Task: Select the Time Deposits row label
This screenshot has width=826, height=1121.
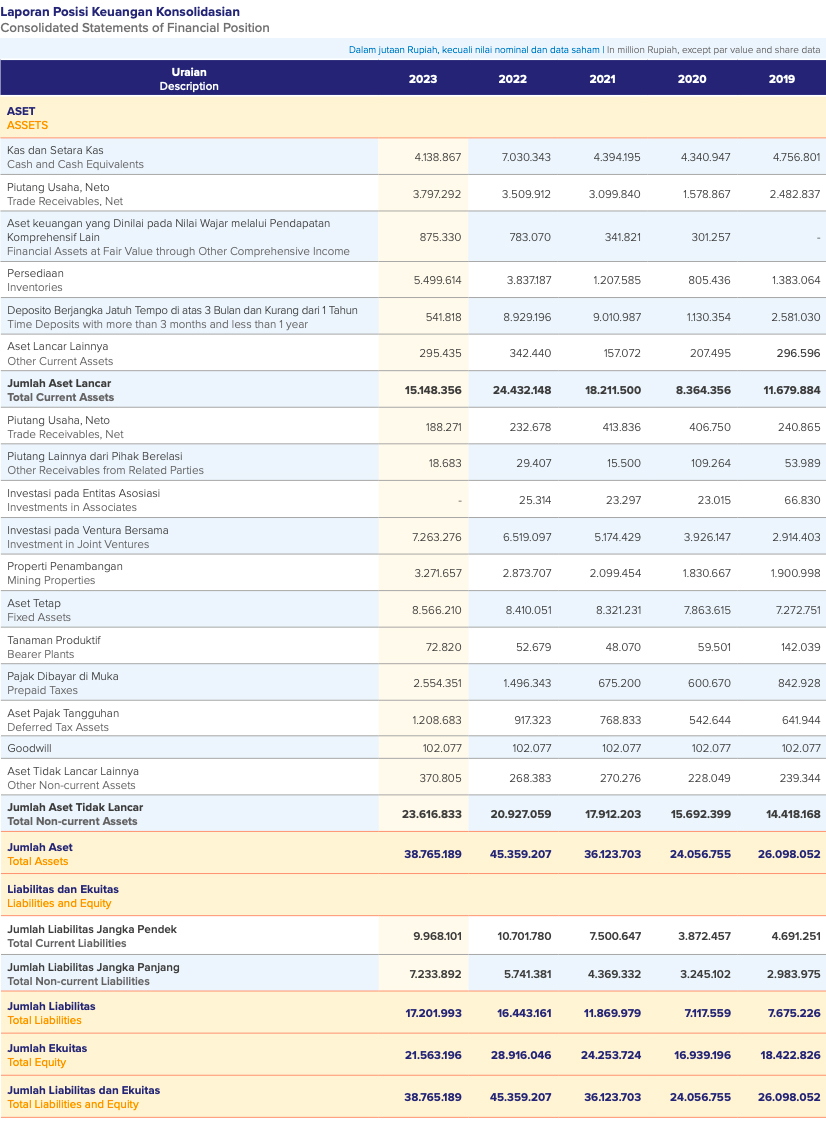Action: click(182, 317)
